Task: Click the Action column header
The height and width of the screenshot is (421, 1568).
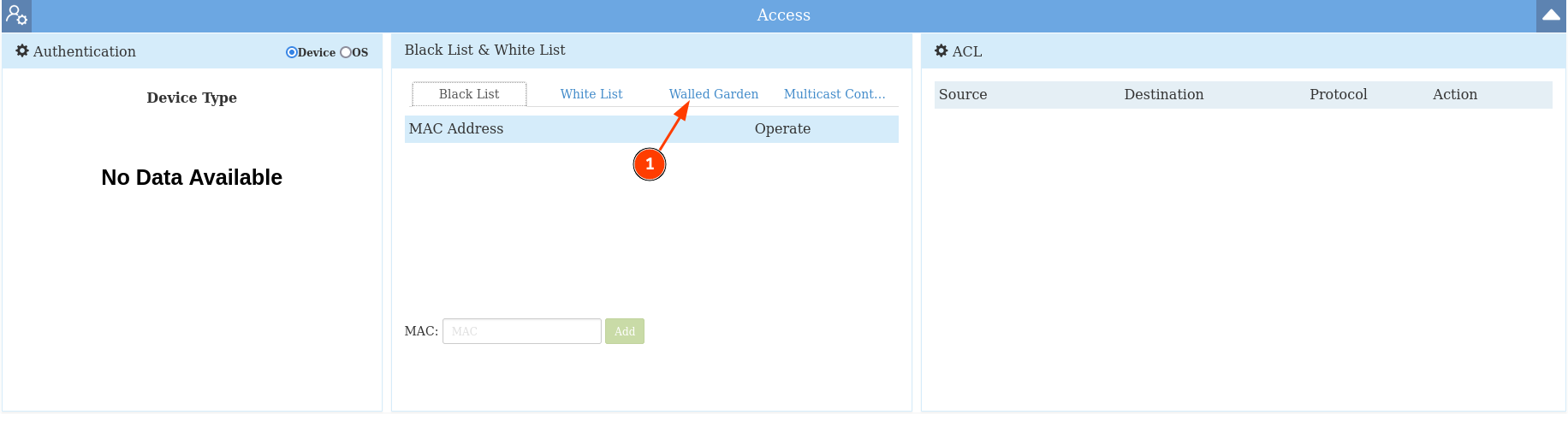Action: 1455,94
